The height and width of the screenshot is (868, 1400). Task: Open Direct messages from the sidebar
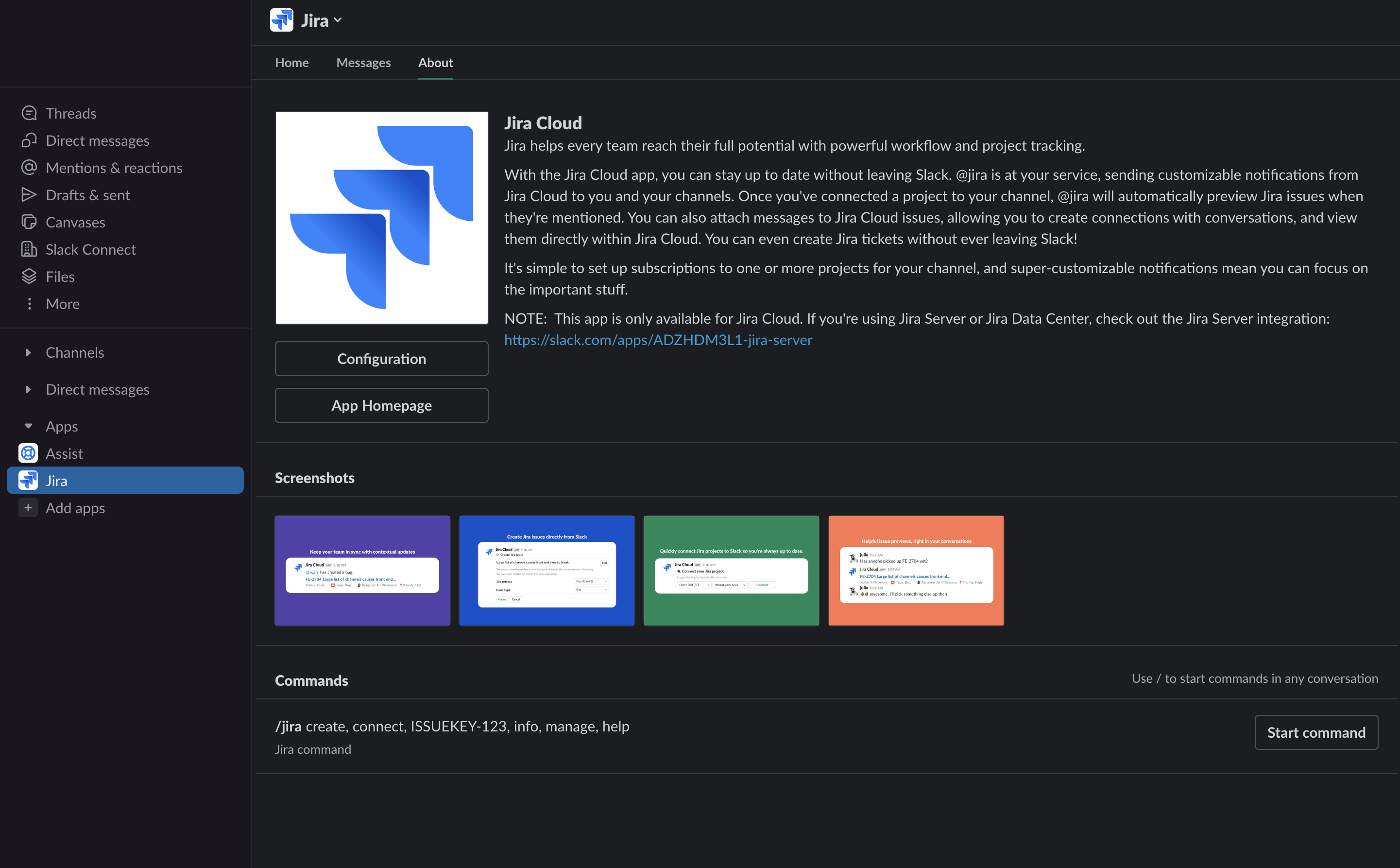pos(97,140)
